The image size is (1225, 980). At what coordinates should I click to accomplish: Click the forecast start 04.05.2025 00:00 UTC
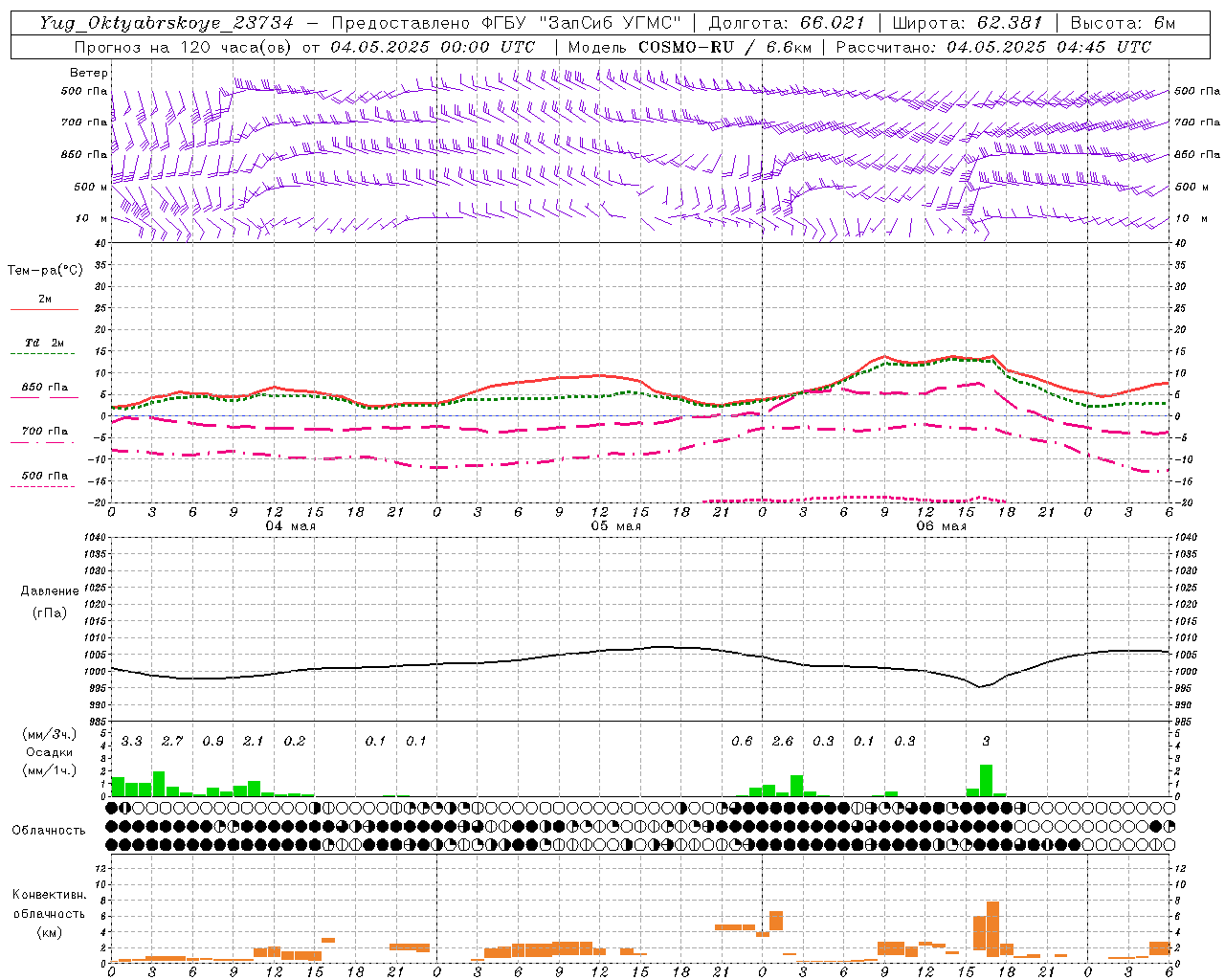click(433, 47)
